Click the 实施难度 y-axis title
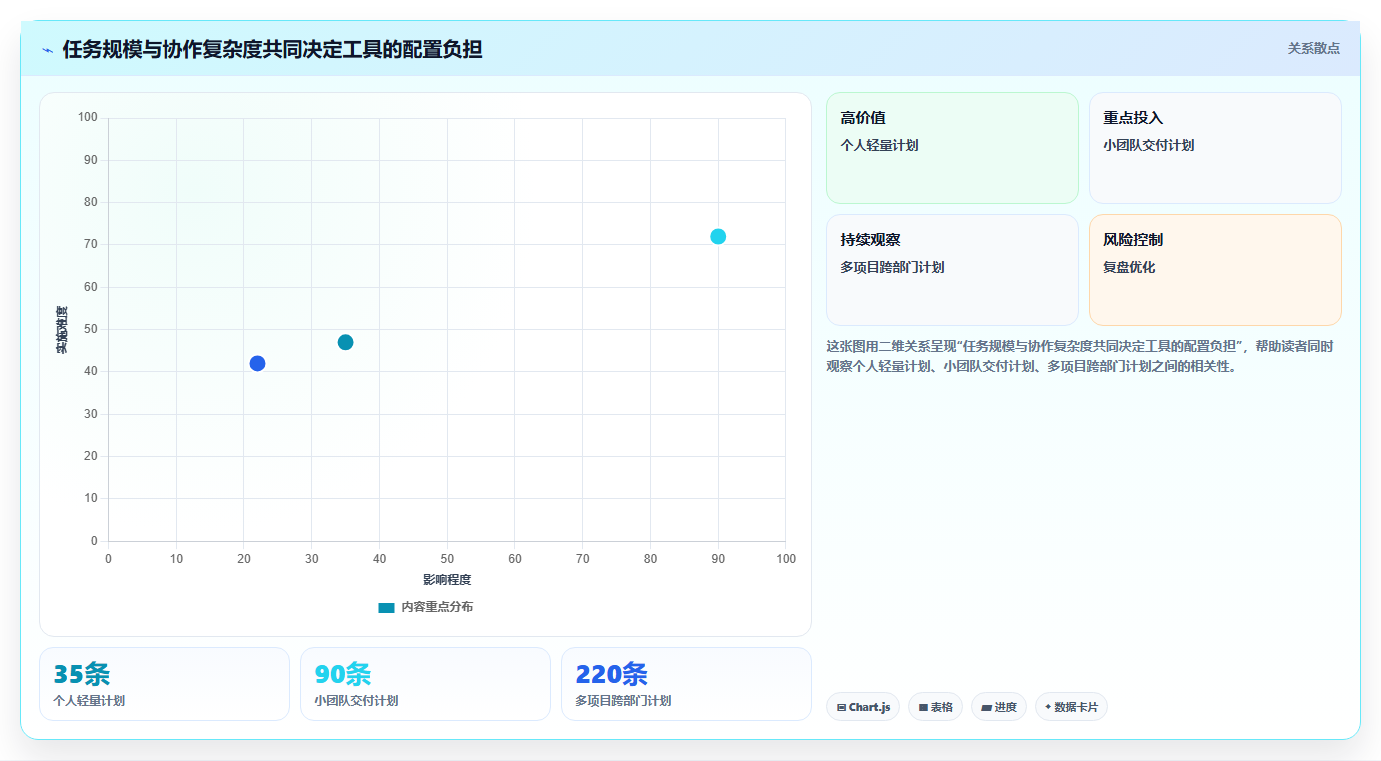1381x761 pixels. (62, 330)
